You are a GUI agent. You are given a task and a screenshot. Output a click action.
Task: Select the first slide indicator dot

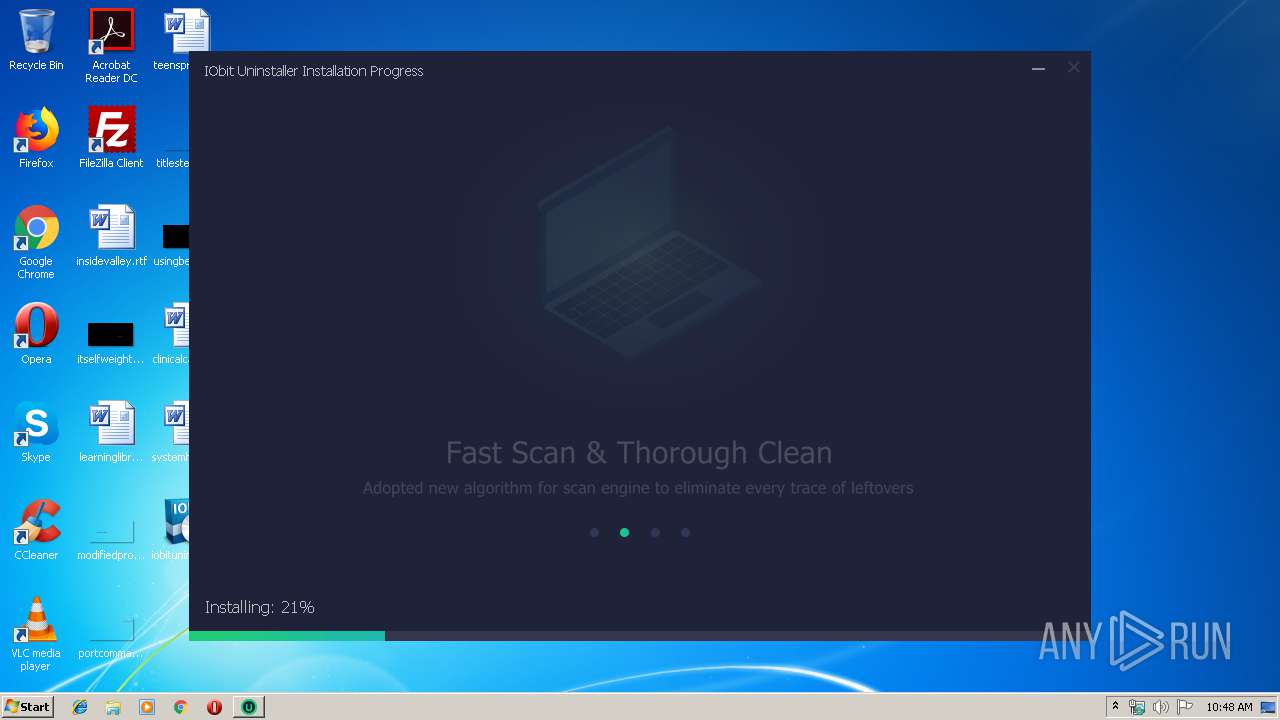(594, 533)
